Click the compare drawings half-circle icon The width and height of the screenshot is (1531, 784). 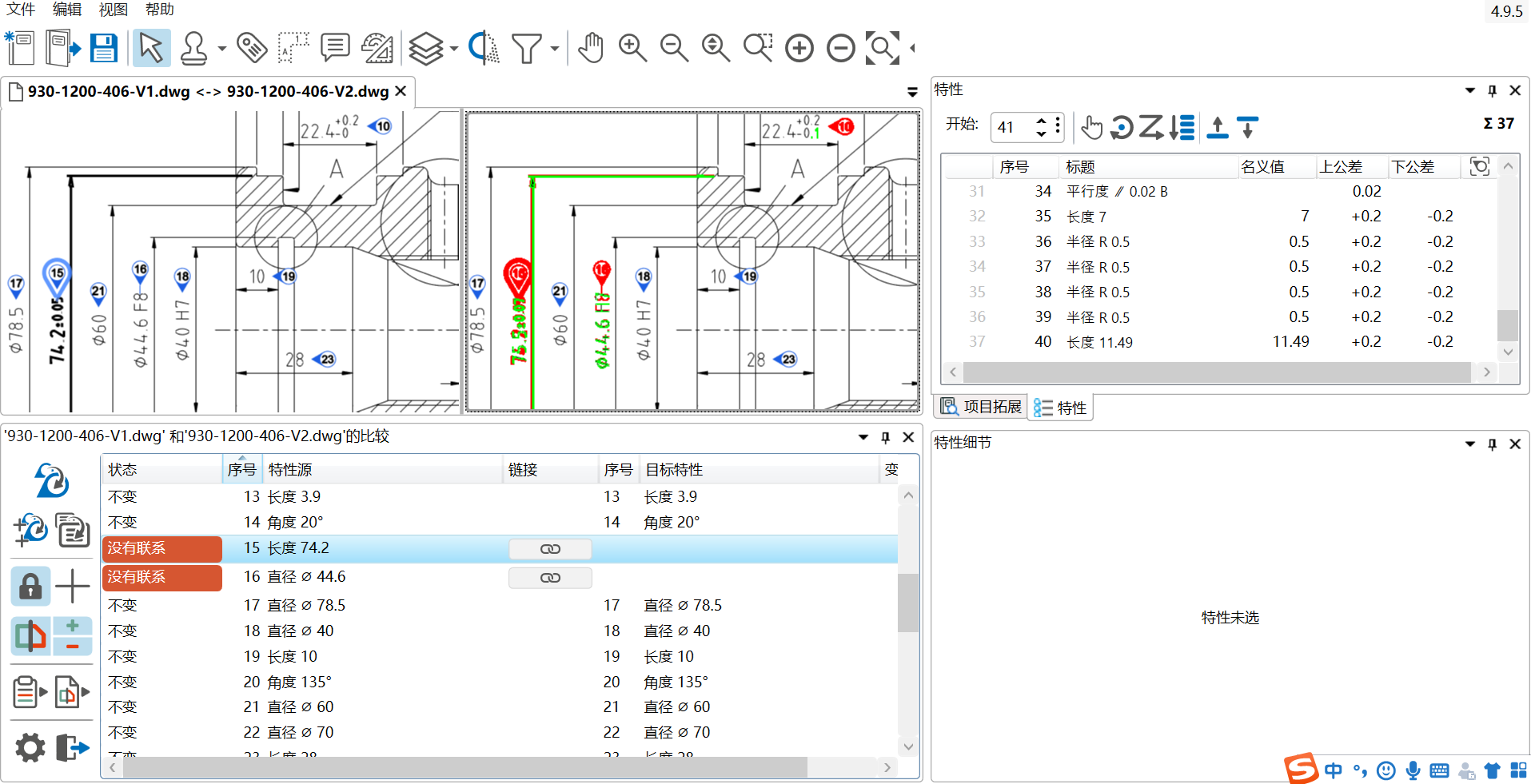[483, 49]
